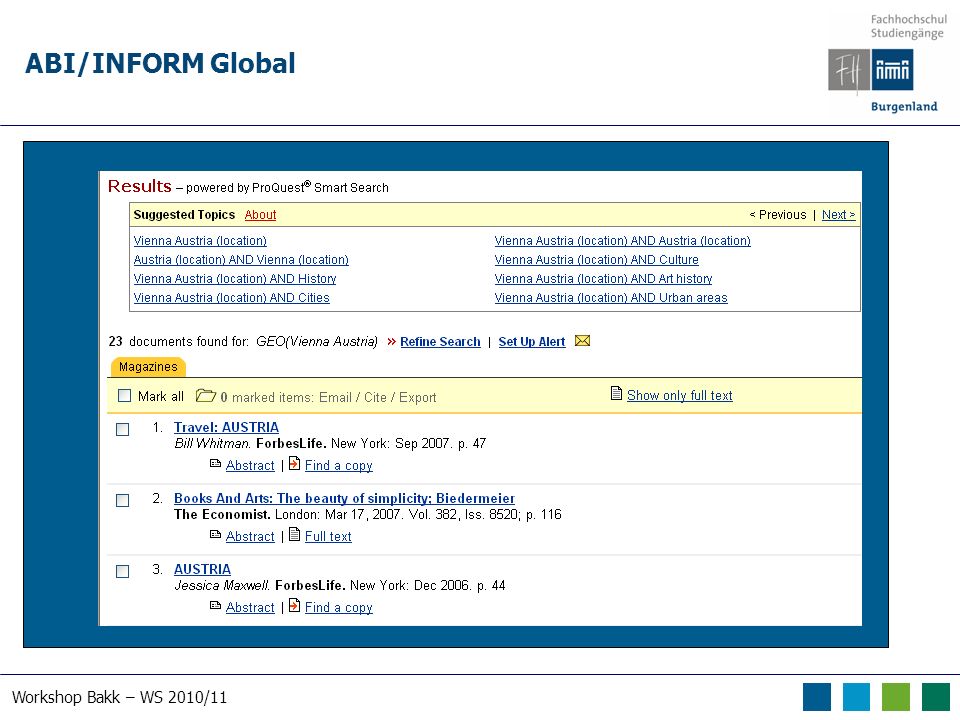This screenshot has width=960, height=720.
Task: Click the Previous suggested topics control
Action: pyautogui.click(x=778, y=215)
